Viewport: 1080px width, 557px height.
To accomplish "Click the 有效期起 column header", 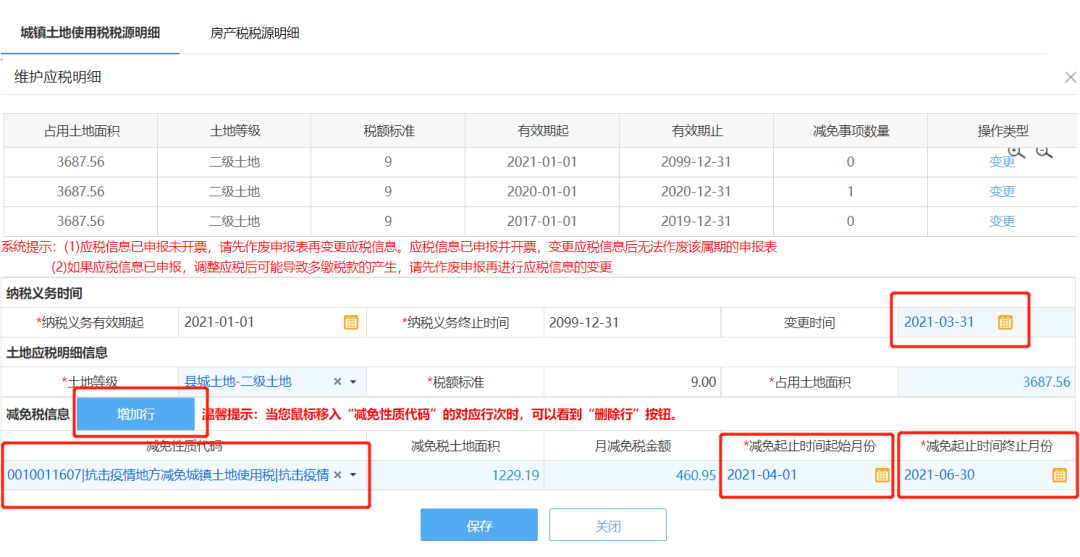I will pyautogui.click(x=542, y=131).
